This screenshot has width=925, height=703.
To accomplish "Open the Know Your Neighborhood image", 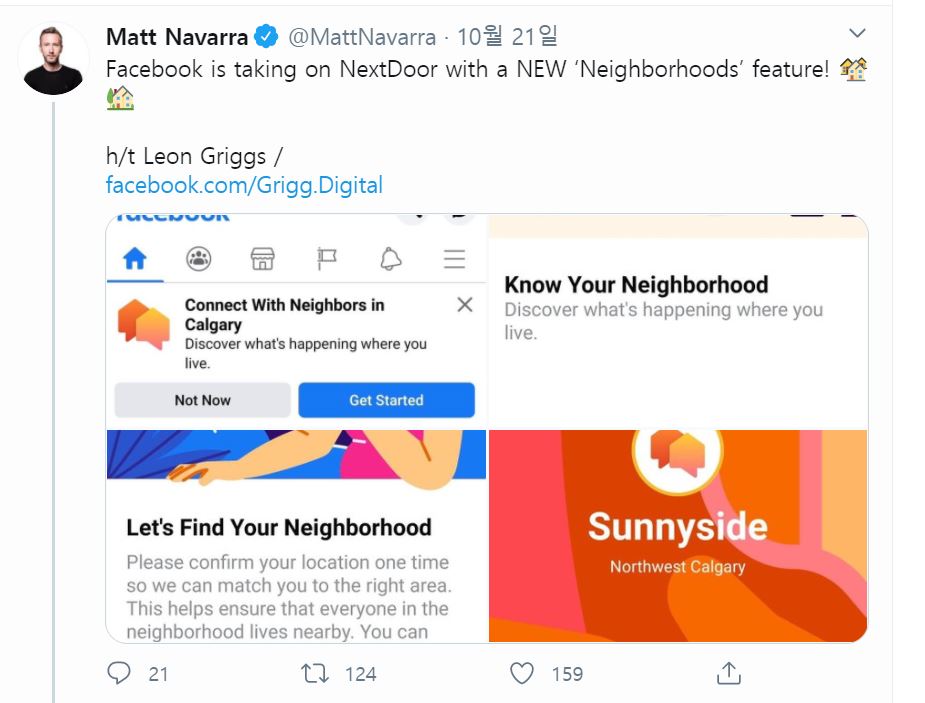I will tap(678, 320).
